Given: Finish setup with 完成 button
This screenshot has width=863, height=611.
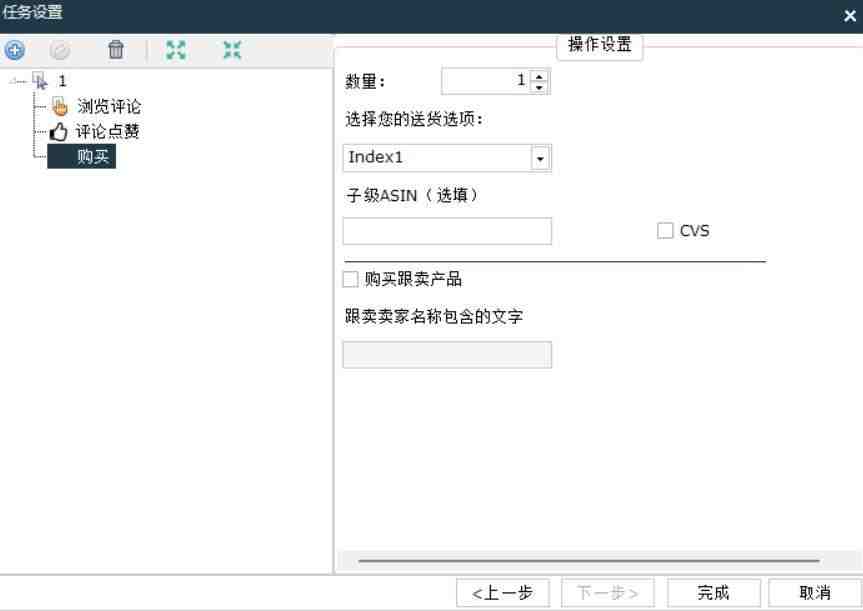Looking at the screenshot, I should pos(714,593).
